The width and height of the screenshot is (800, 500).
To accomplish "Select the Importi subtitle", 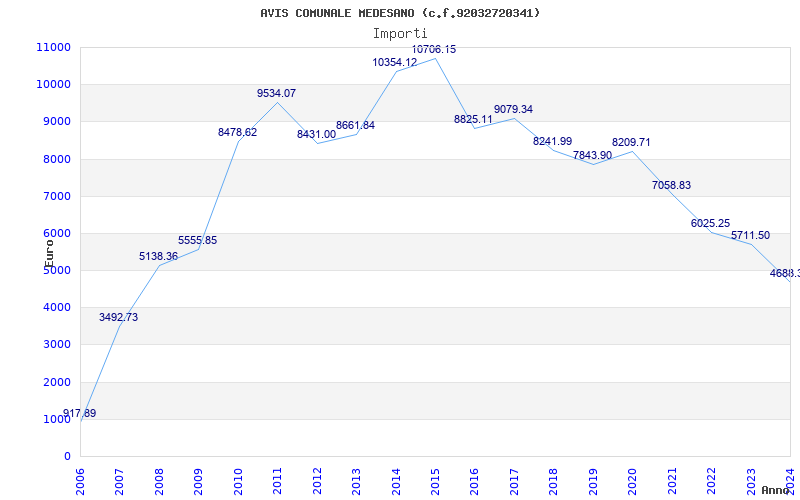I will click(x=400, y=33).
